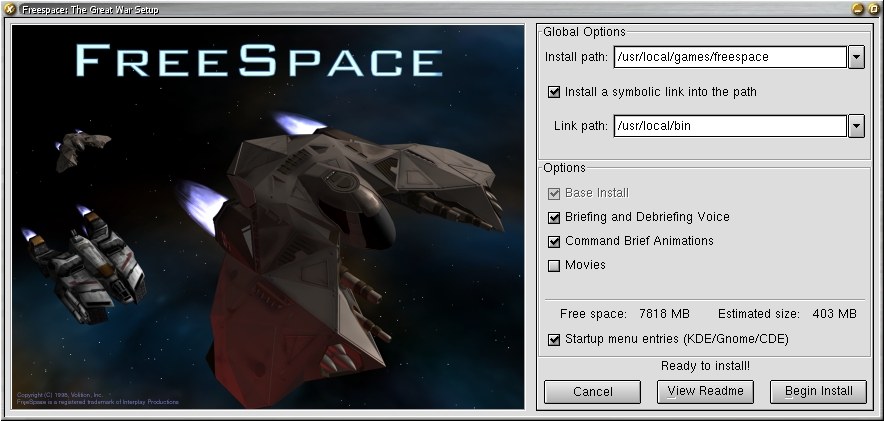Click the '7818 MB' free space value
Screen dimensions: 884x421
coord(664,314)
